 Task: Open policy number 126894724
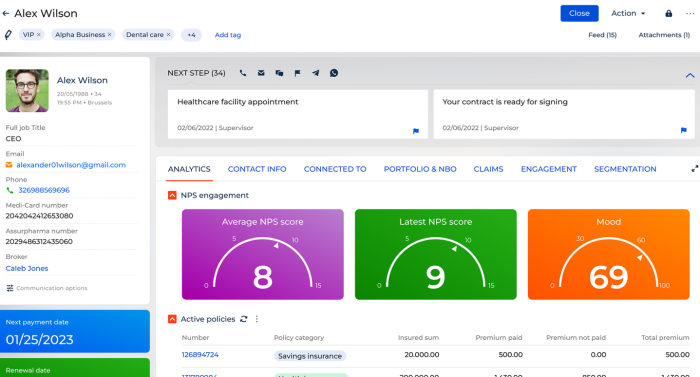pyautogui.click(x=200, y=355)
